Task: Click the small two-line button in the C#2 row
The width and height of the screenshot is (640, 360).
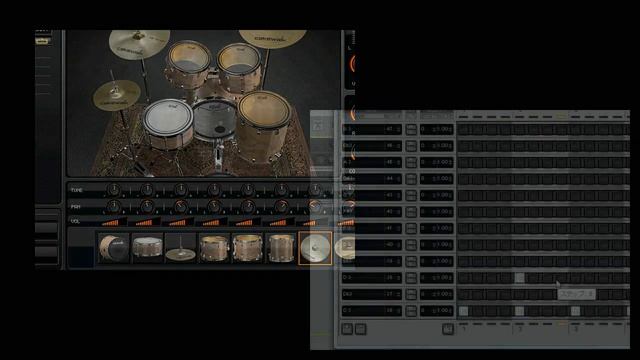Action: tap(411, 294)
